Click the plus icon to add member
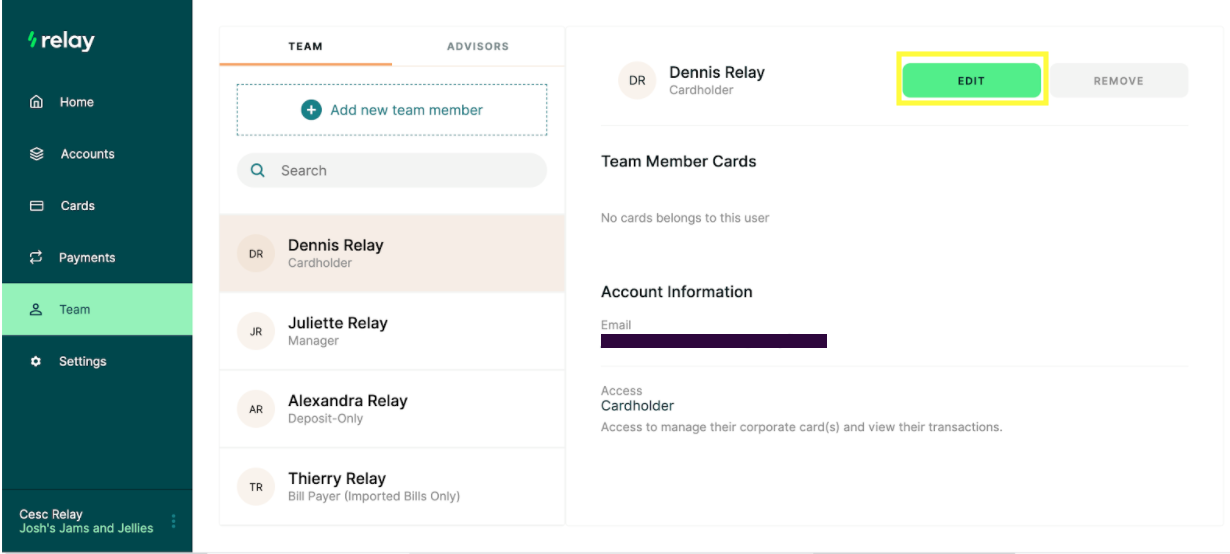This screenshot has height=554, width=1230. (311, 110)
